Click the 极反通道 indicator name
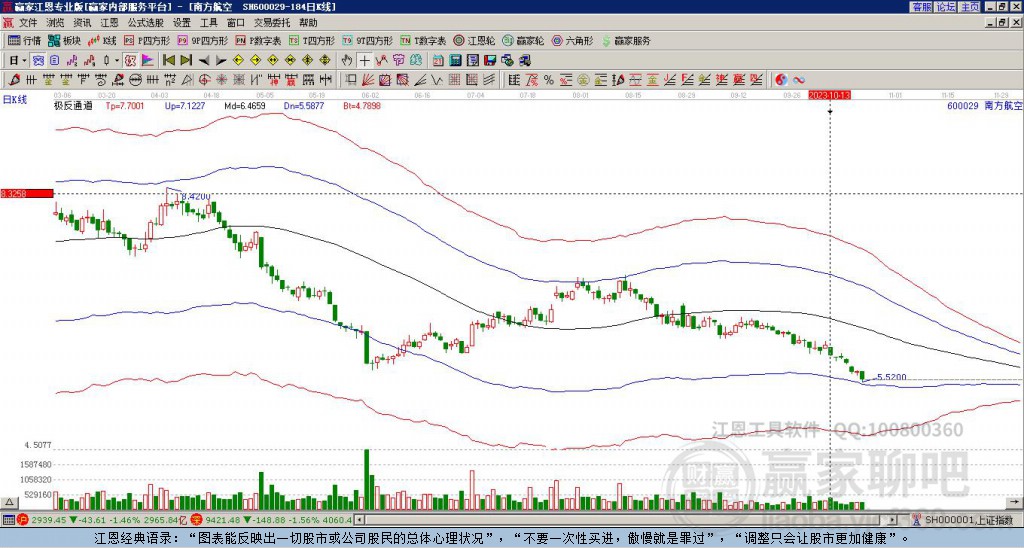Screen dimensions: 1024x548 (x=73, y=105)
